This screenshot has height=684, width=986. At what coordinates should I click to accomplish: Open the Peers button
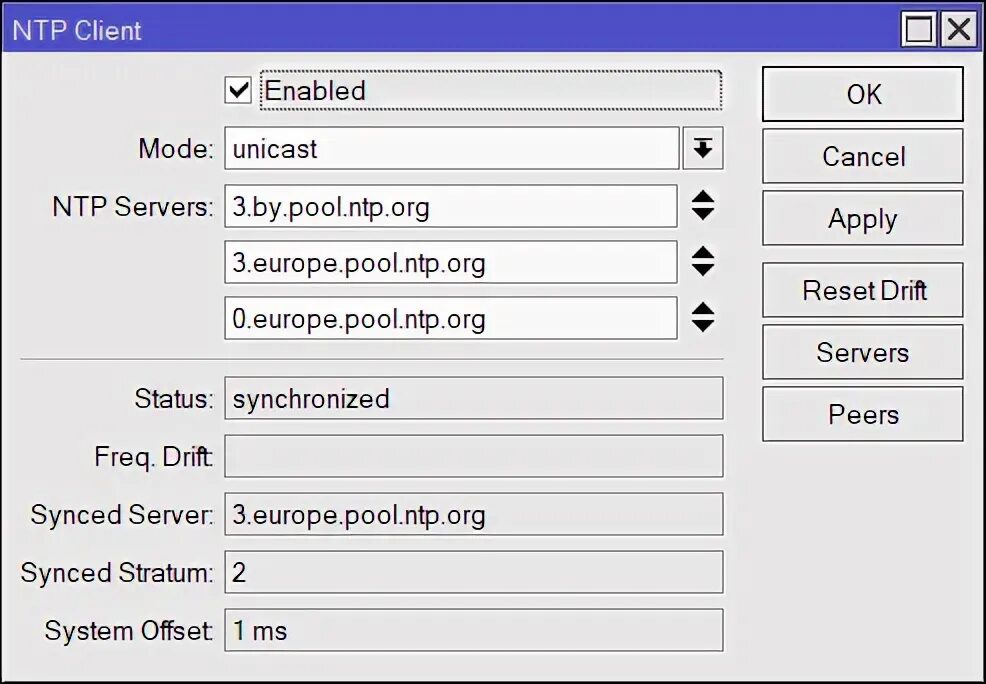pos(863,414)
